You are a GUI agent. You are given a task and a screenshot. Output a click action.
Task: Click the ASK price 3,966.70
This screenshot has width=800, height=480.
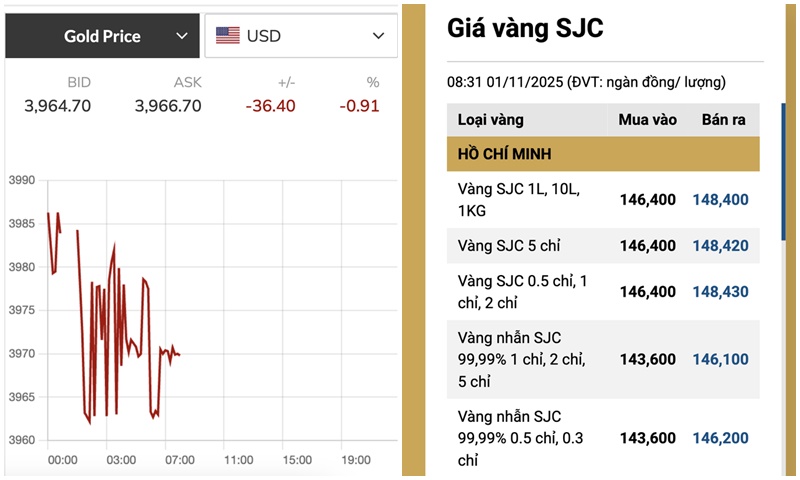pos(168,105)
